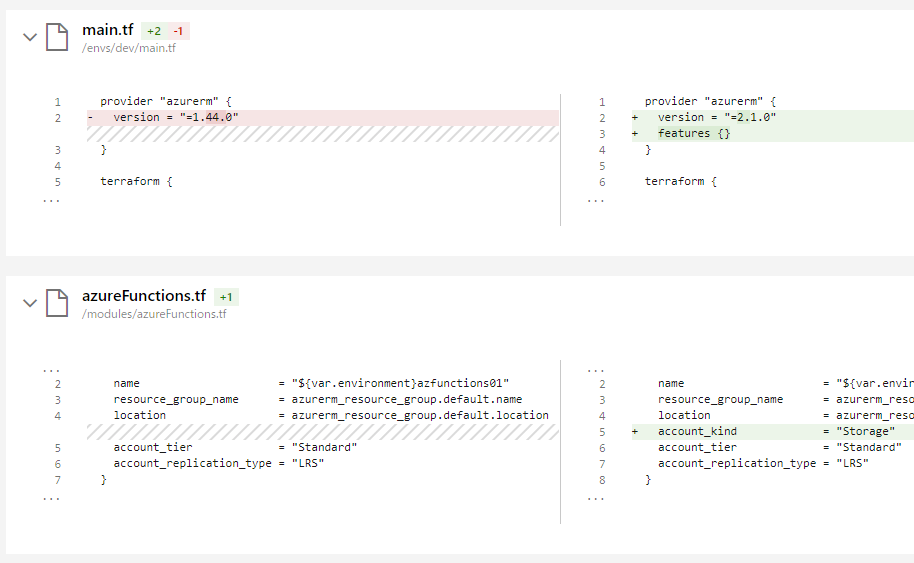This screenshot has height=563, width=914.
Task: Collapse the main.tf diff section
Action: pos(30,37)
